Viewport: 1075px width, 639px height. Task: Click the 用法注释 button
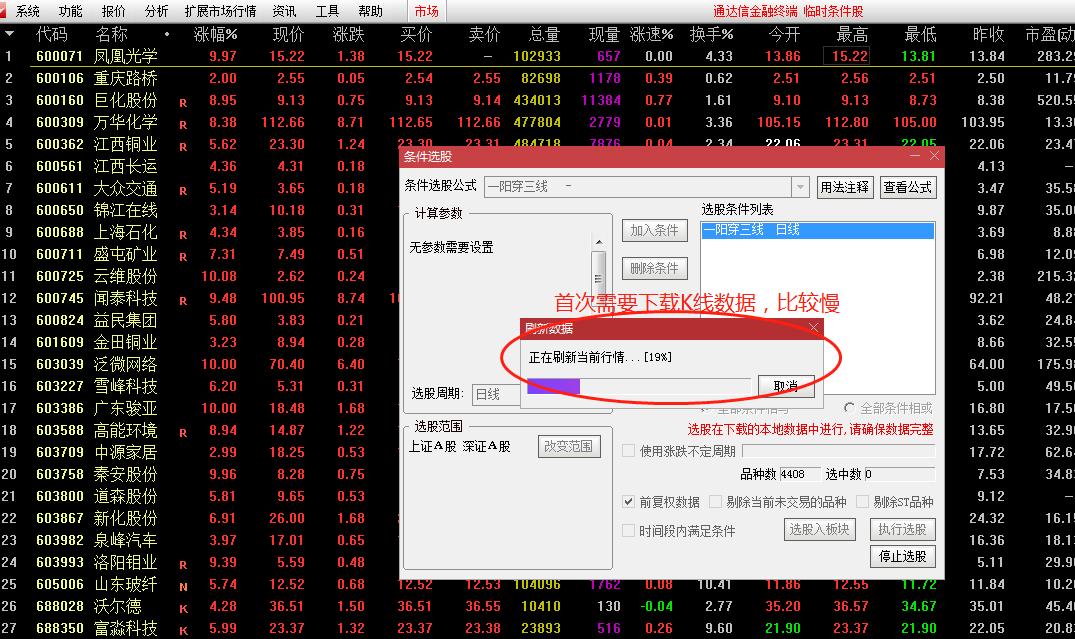point(845,186)
